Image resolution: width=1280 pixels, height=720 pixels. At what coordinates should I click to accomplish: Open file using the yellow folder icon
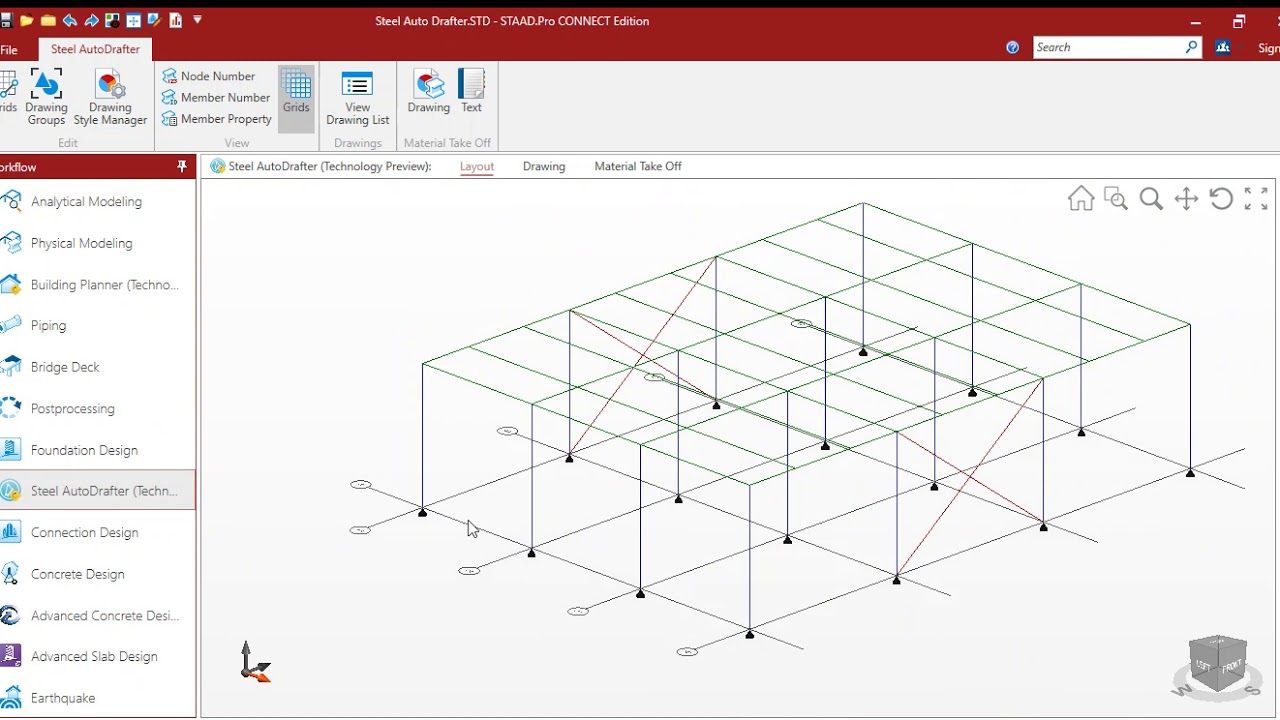pos(26,20)
